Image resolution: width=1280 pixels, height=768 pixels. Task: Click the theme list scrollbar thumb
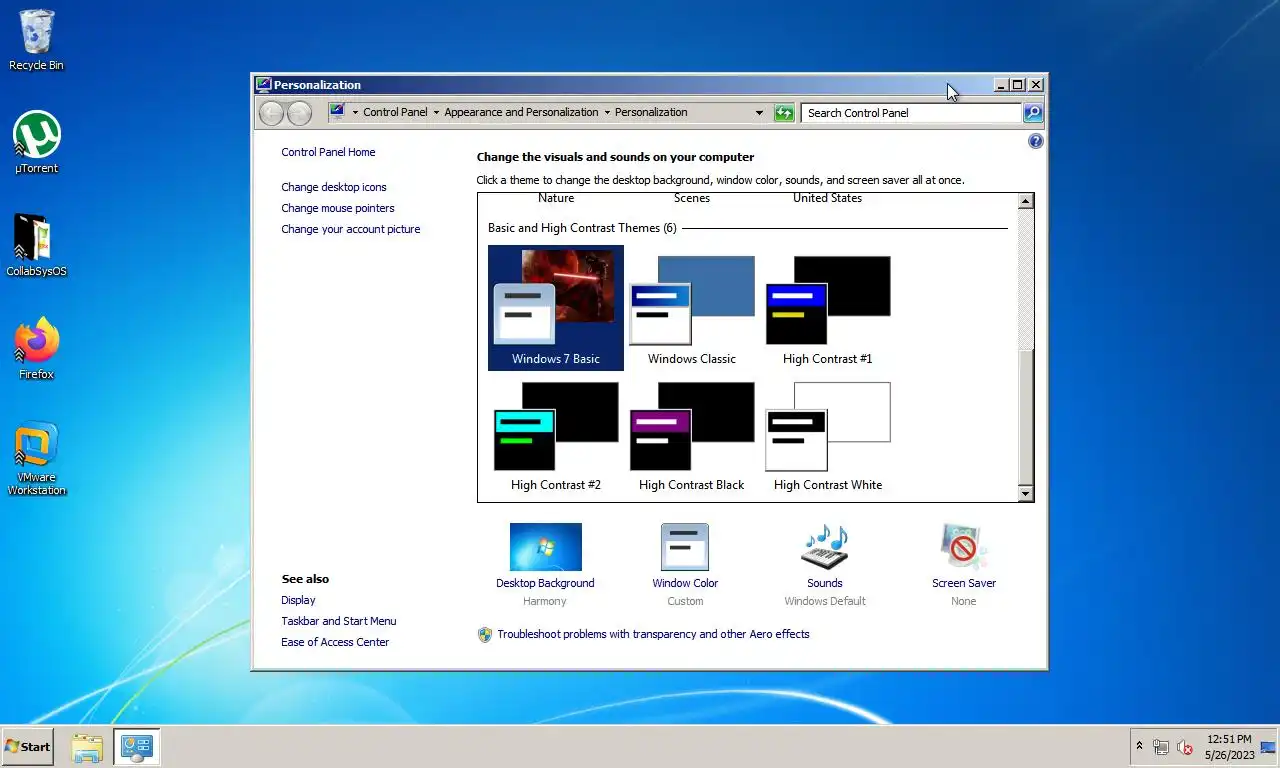point(1025,418)
